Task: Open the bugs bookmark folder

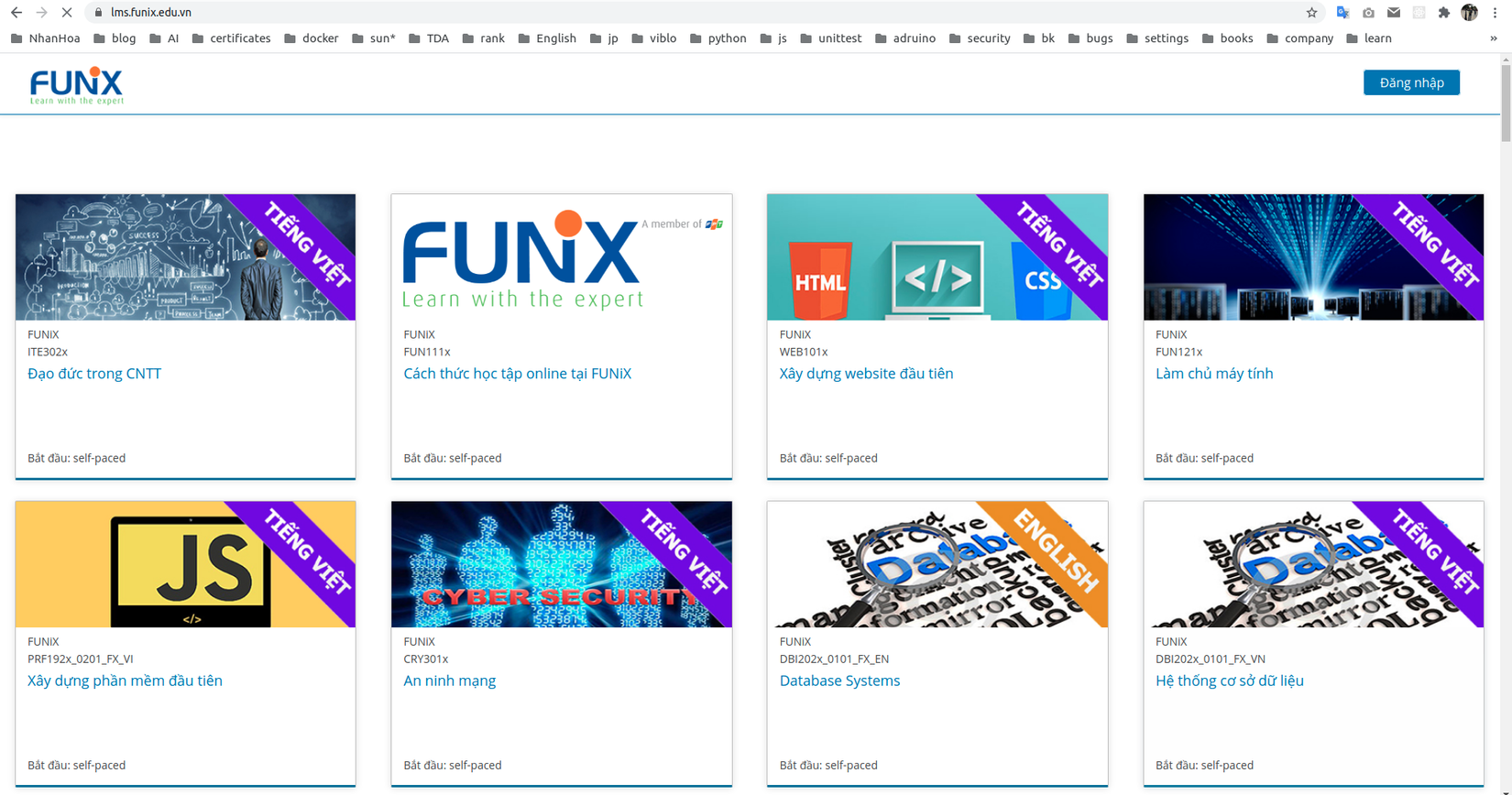Action: coord(1090,38)
